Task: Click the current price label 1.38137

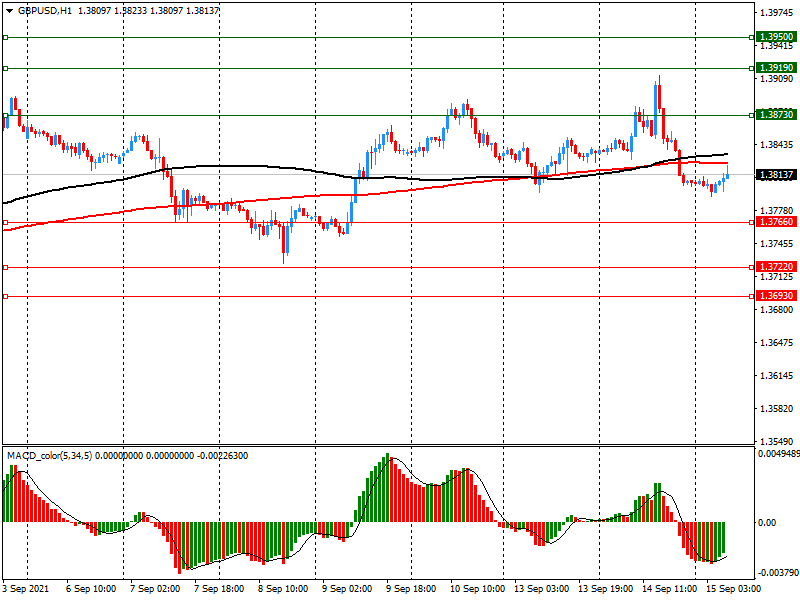Action: tap(777, 175)
